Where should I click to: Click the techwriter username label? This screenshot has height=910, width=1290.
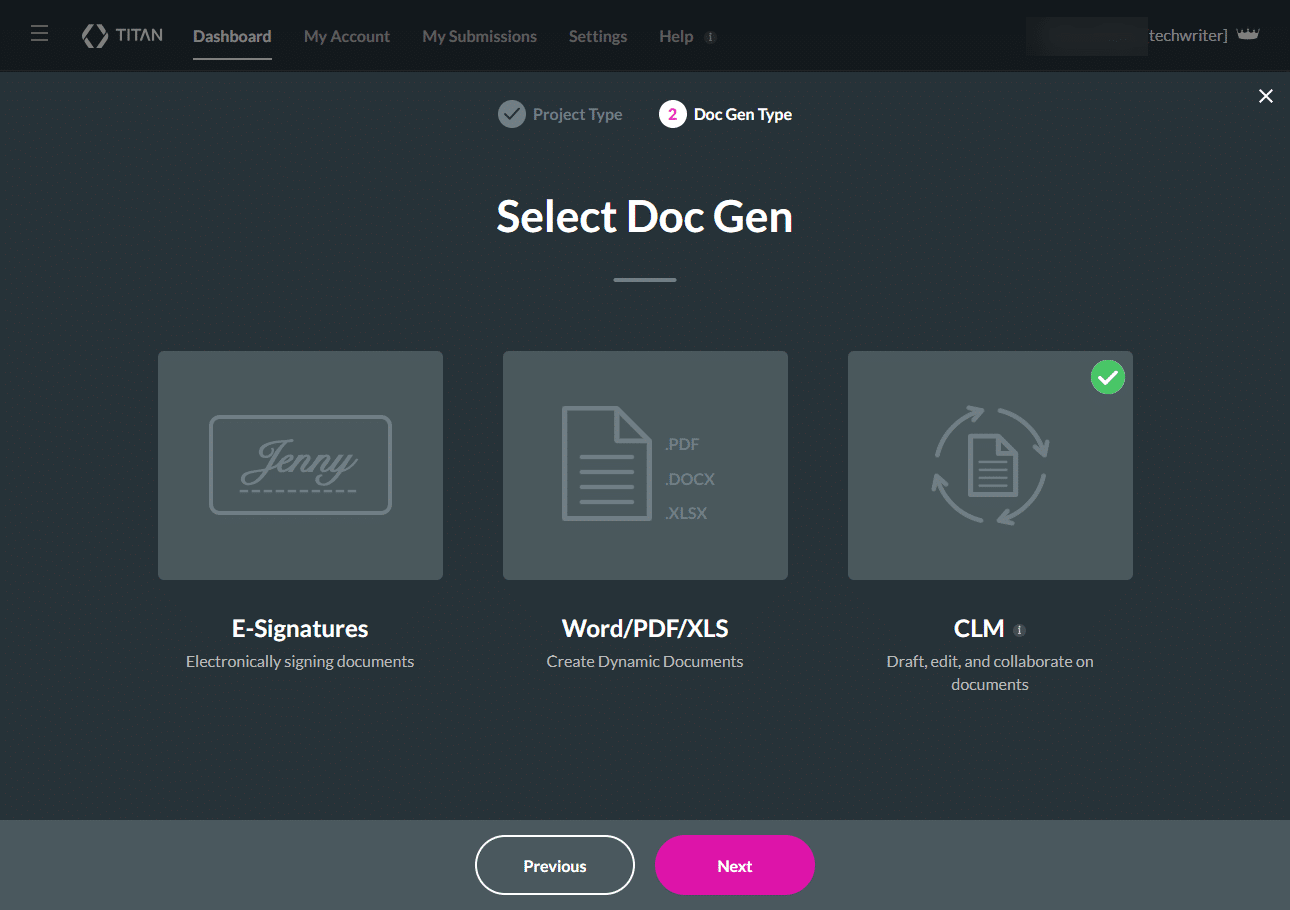[x=1188, y=36]
